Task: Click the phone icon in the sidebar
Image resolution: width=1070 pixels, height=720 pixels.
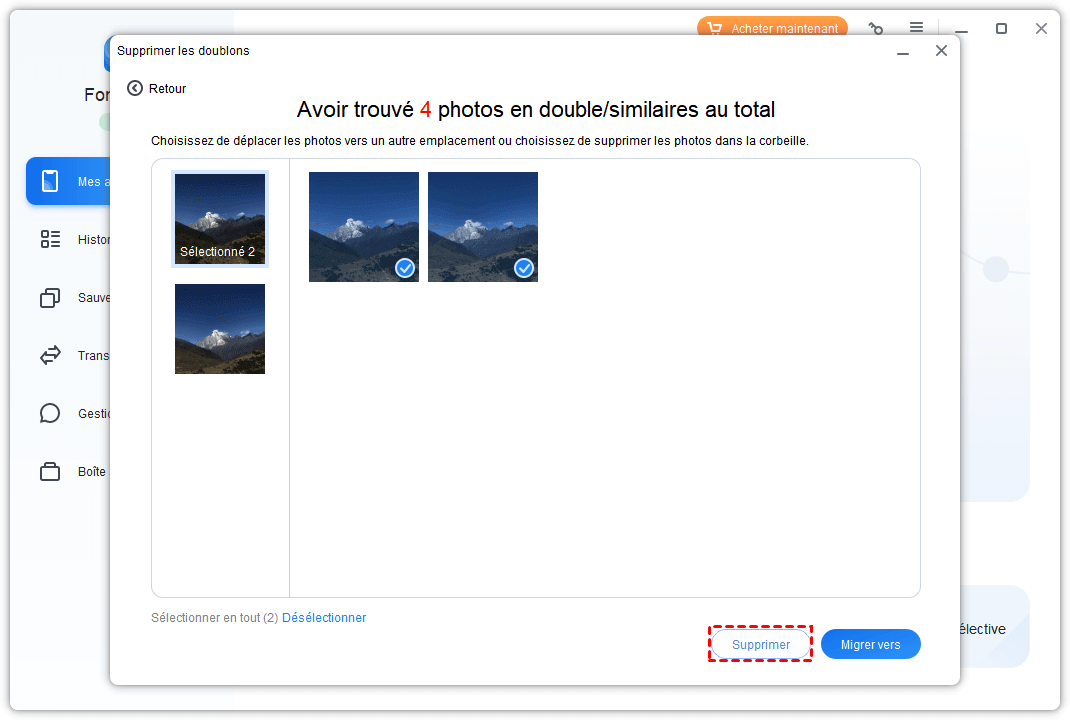Action: click(x=50, y=181)
